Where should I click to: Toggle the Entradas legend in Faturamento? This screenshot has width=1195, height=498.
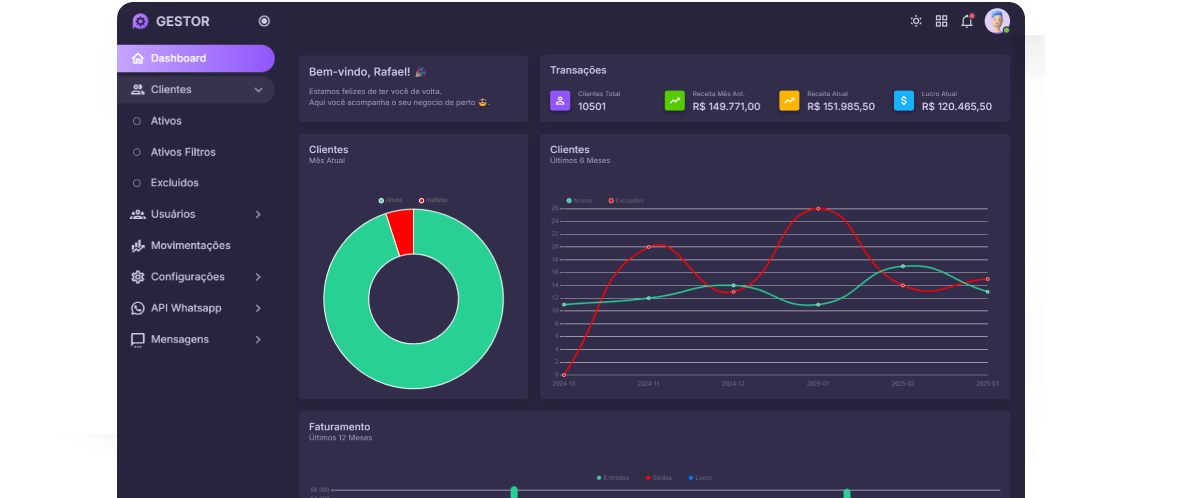(x=613, y=477)
